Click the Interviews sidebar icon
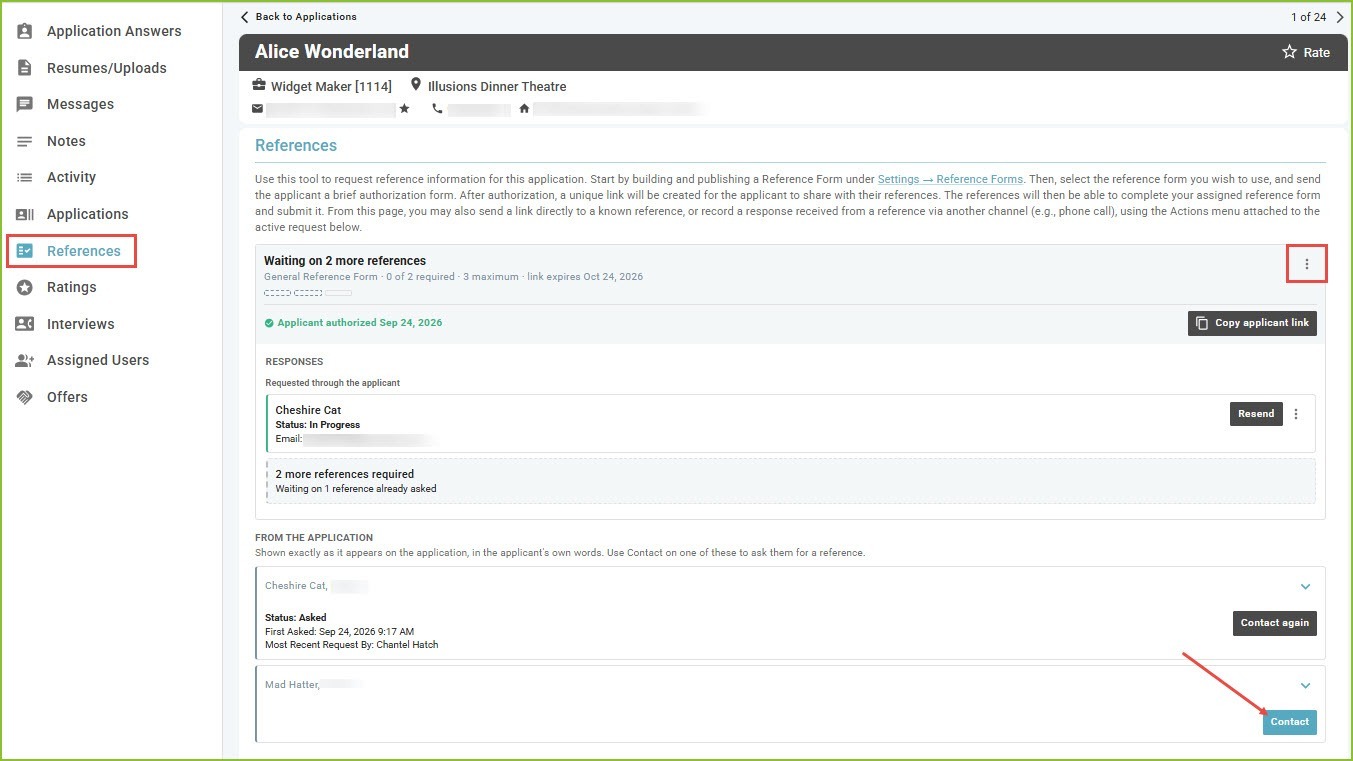Image resolution: width=1353 pixels, height=761 pixels. click(x=25, y=324)
